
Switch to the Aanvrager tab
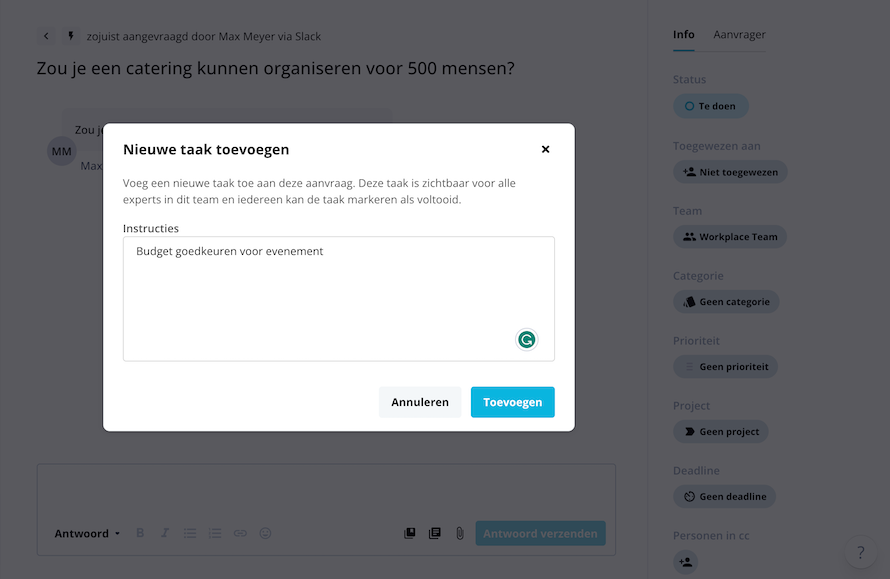pyautogui.click(x=739, y=35)
